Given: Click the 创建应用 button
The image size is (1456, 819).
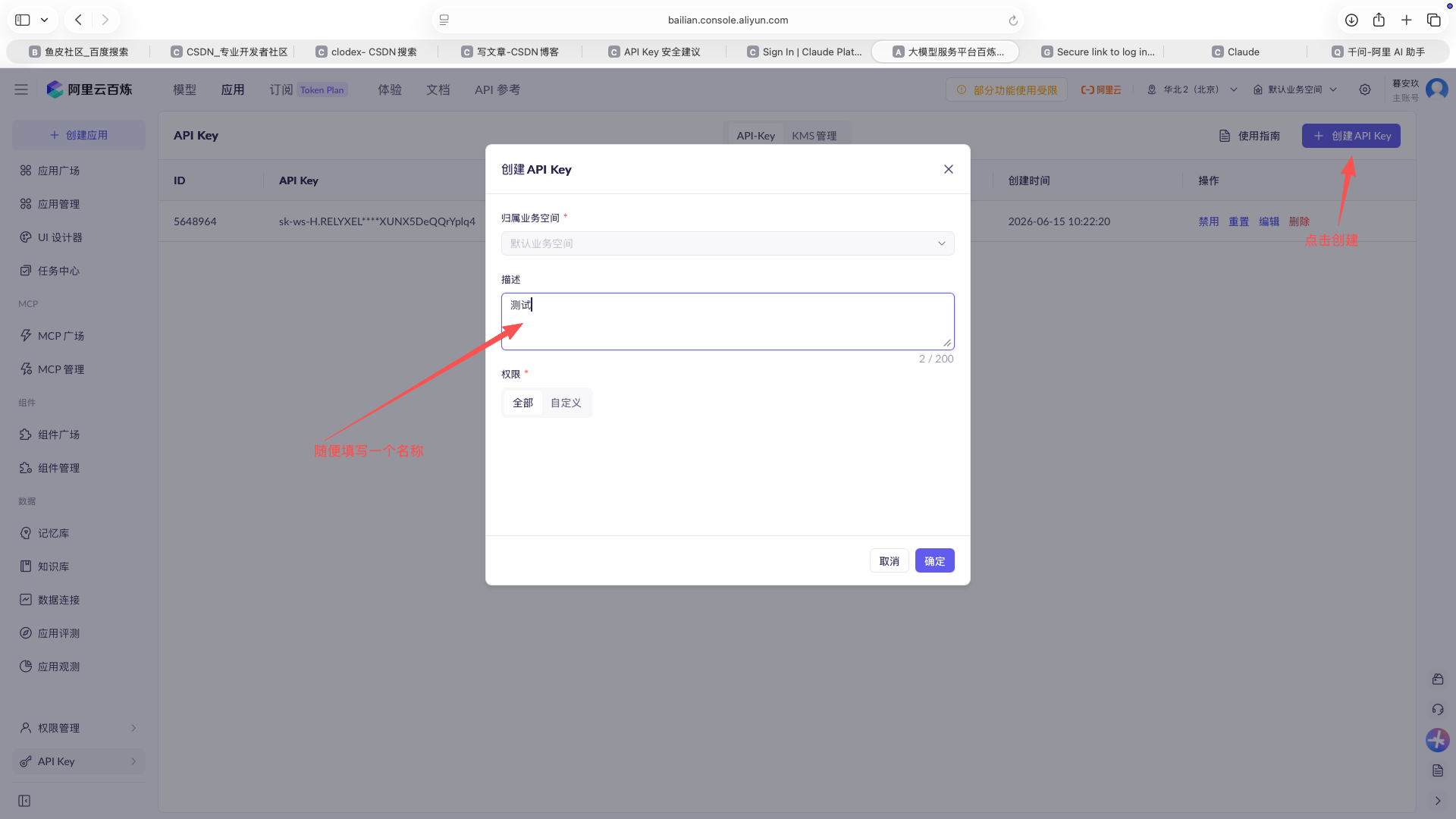Looking at the screenshot, I should 79,135.
